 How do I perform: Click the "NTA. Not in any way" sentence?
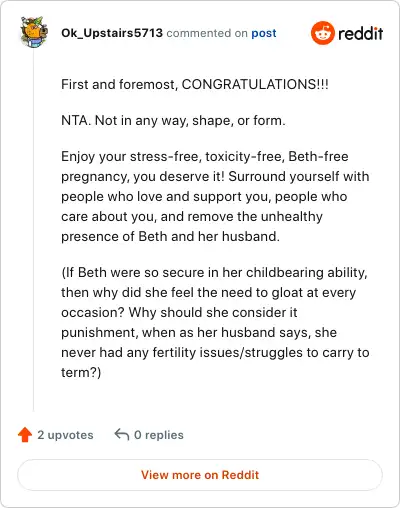(x=173, y=121)
